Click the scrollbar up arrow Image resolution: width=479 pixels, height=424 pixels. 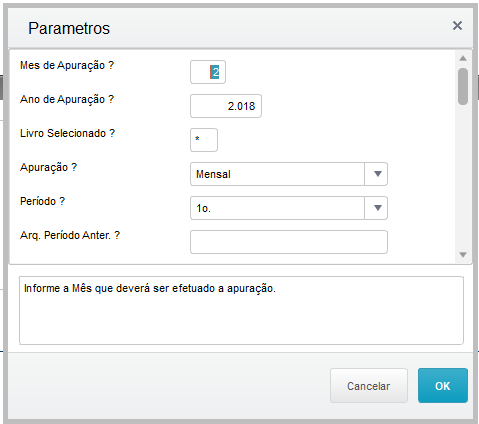point(463,58)
